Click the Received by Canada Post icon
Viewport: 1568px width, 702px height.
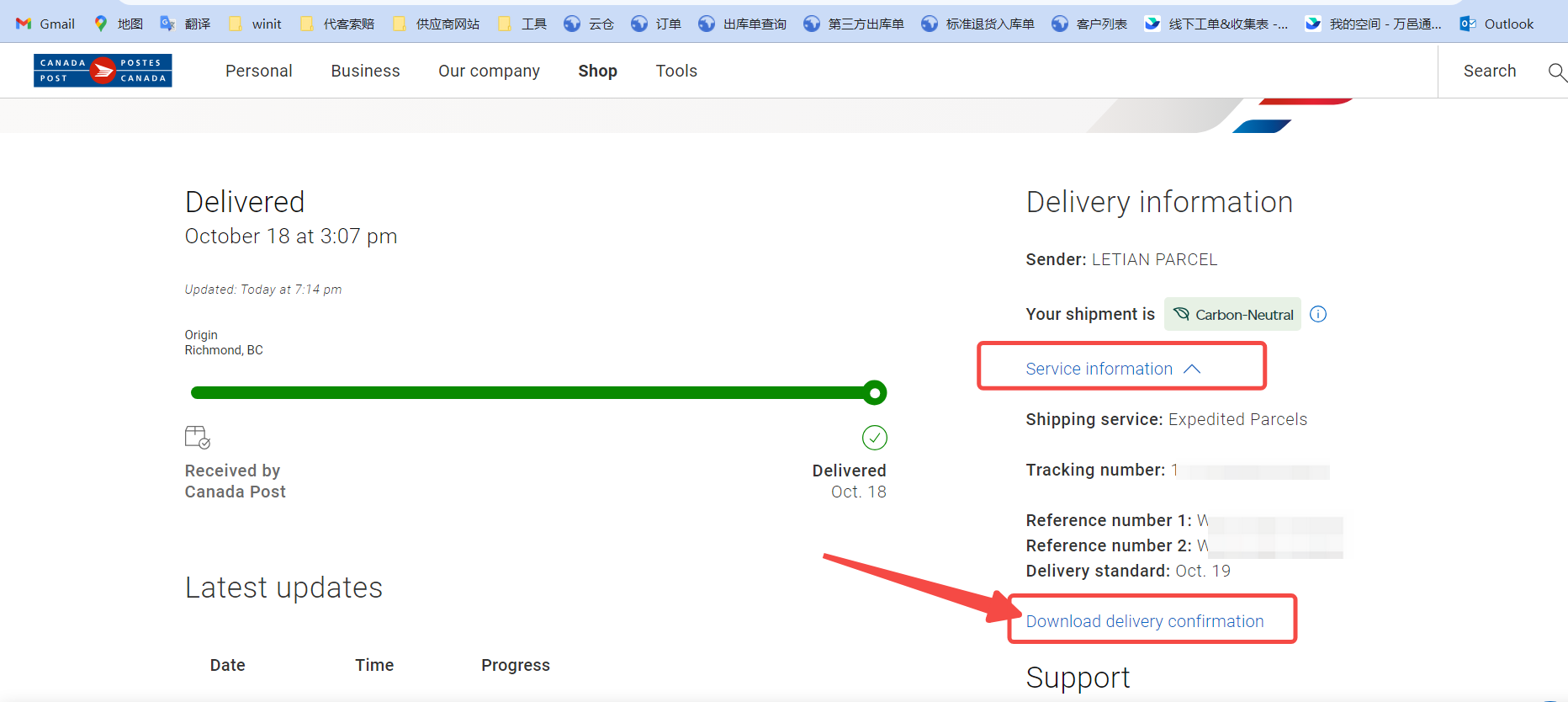(197, 437)
